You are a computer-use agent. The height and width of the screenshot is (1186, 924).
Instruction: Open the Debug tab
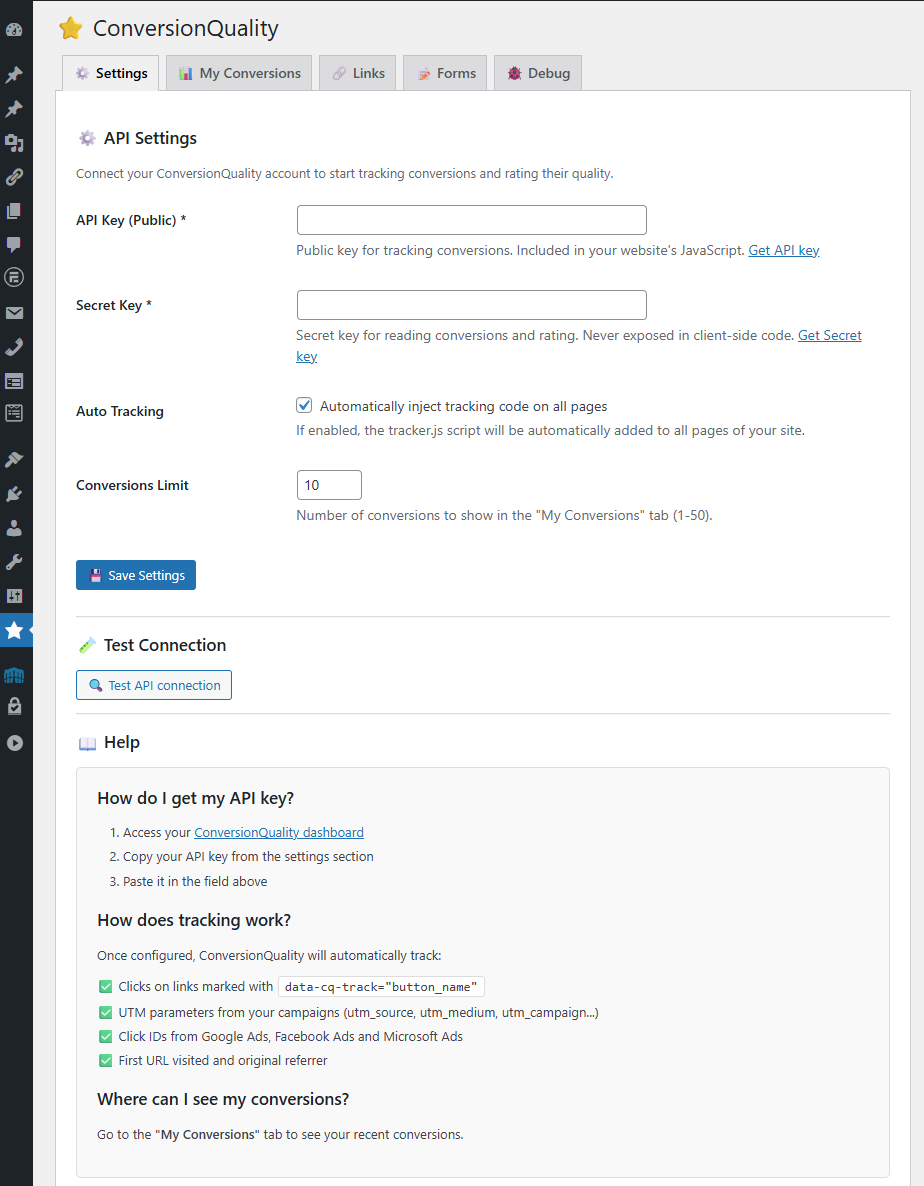[x=538, y=73]
